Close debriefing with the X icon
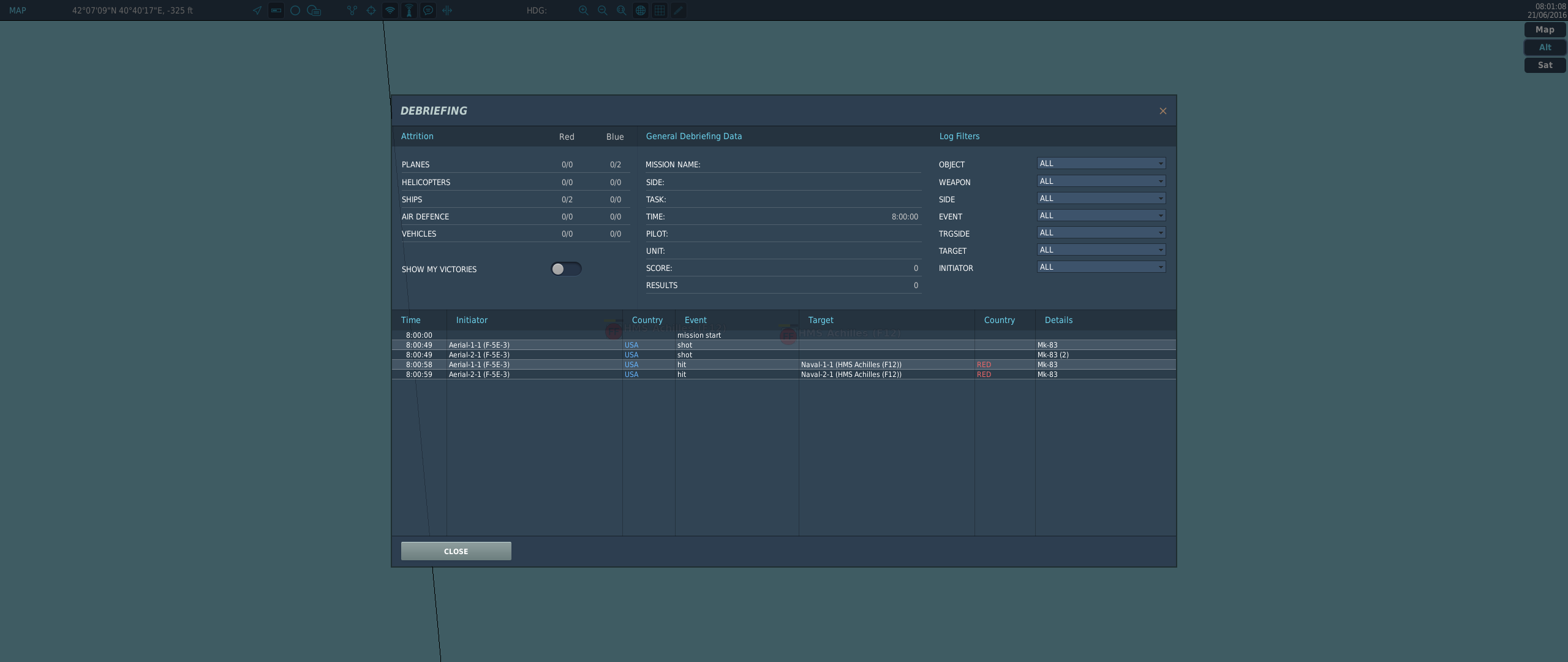Screen dimensions: 1568x662 tap(1163, 111)
